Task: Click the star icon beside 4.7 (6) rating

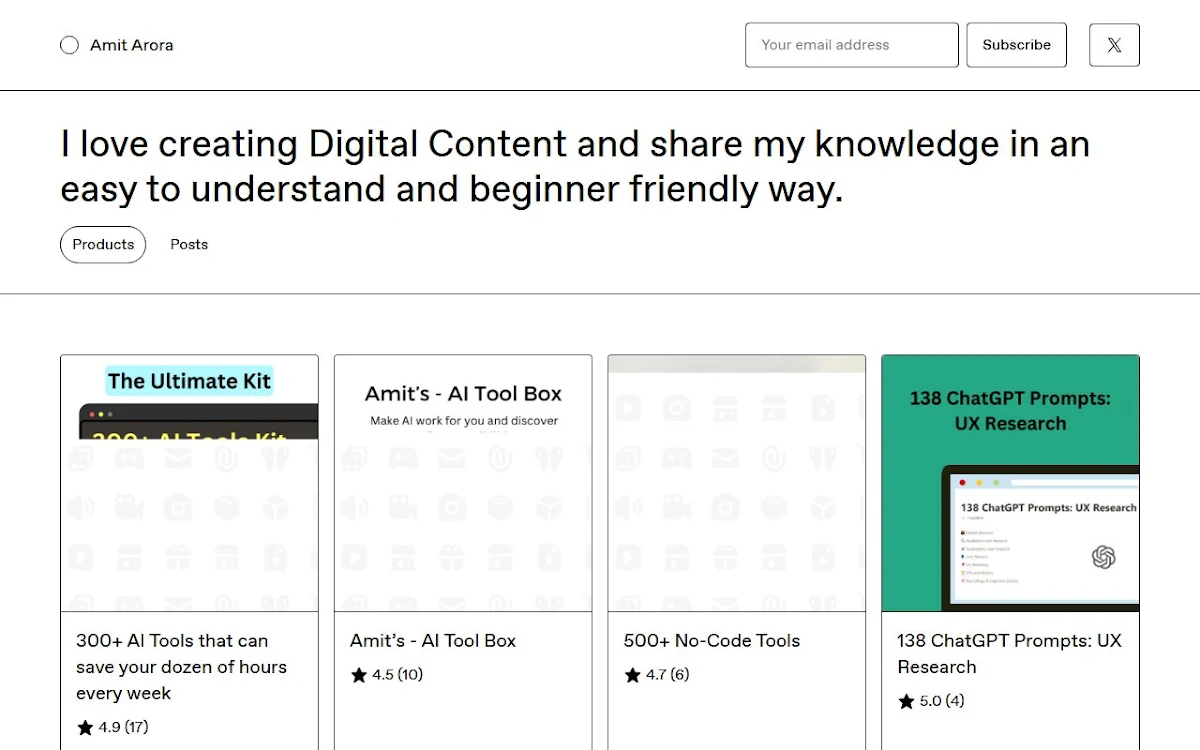Action: tap(632, 675)
